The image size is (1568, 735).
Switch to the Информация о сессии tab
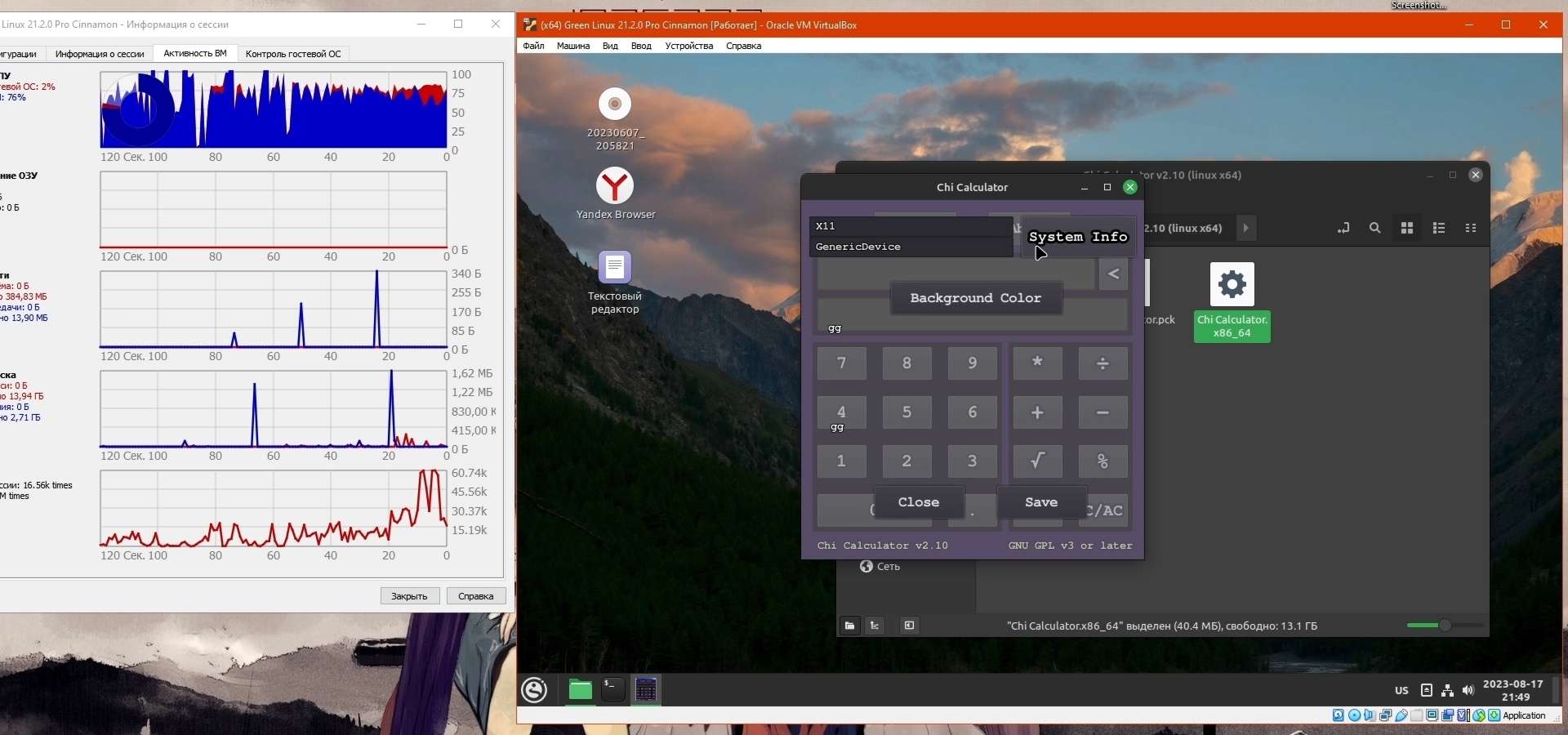pyautogui.click(x=100, y=54)
